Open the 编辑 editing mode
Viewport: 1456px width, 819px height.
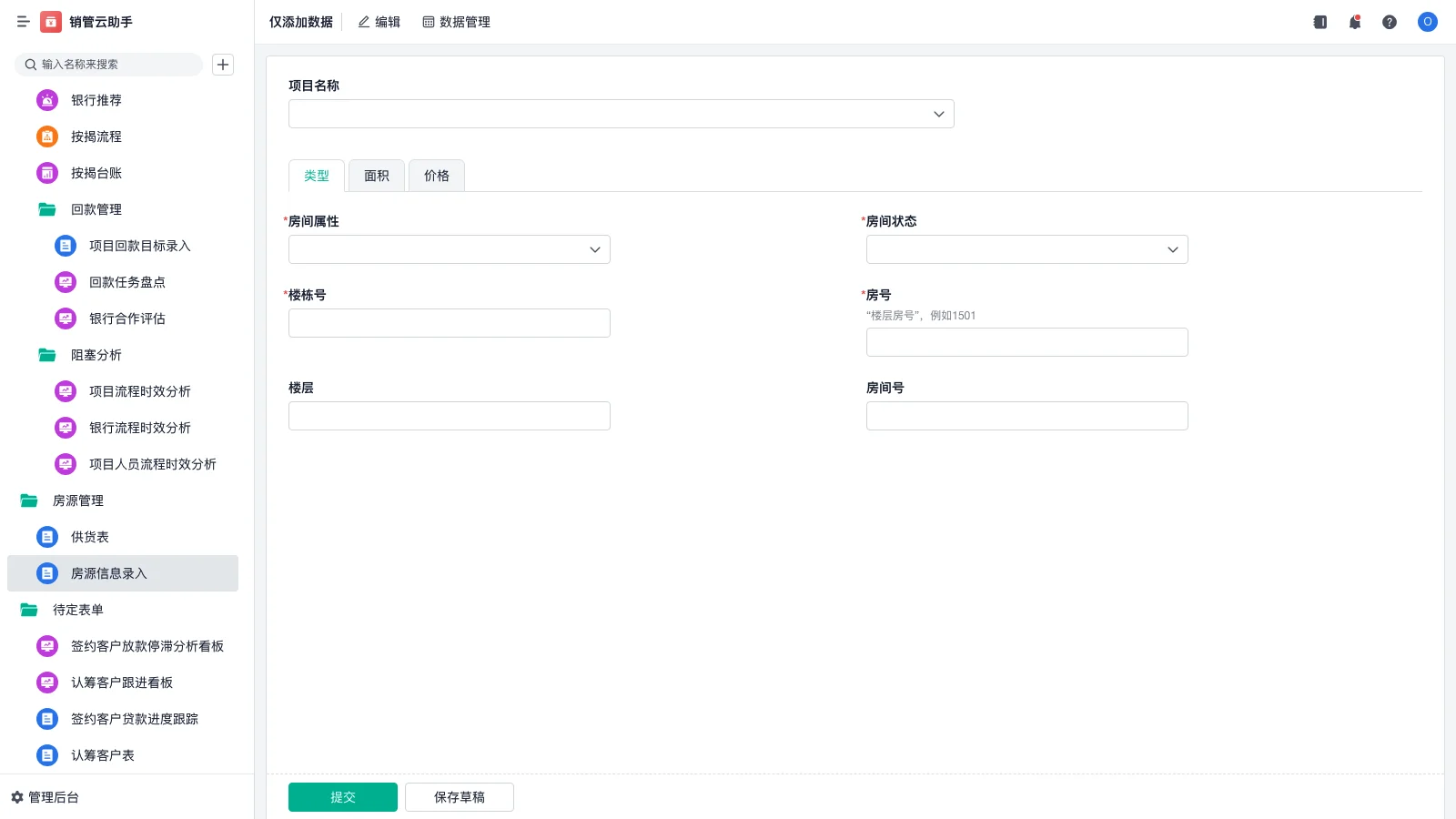379,22
